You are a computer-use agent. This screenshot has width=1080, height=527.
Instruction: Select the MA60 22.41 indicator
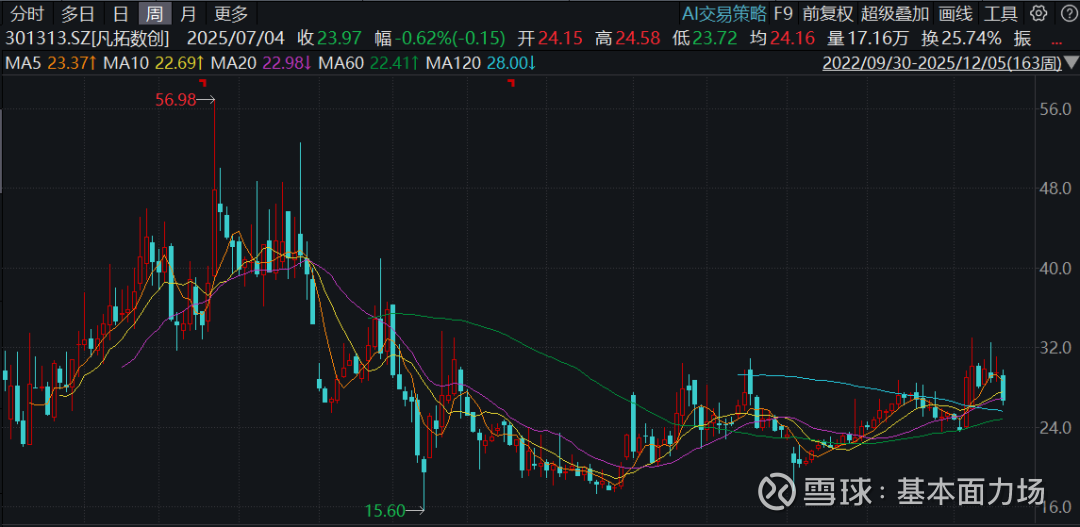tap(370, 64)
